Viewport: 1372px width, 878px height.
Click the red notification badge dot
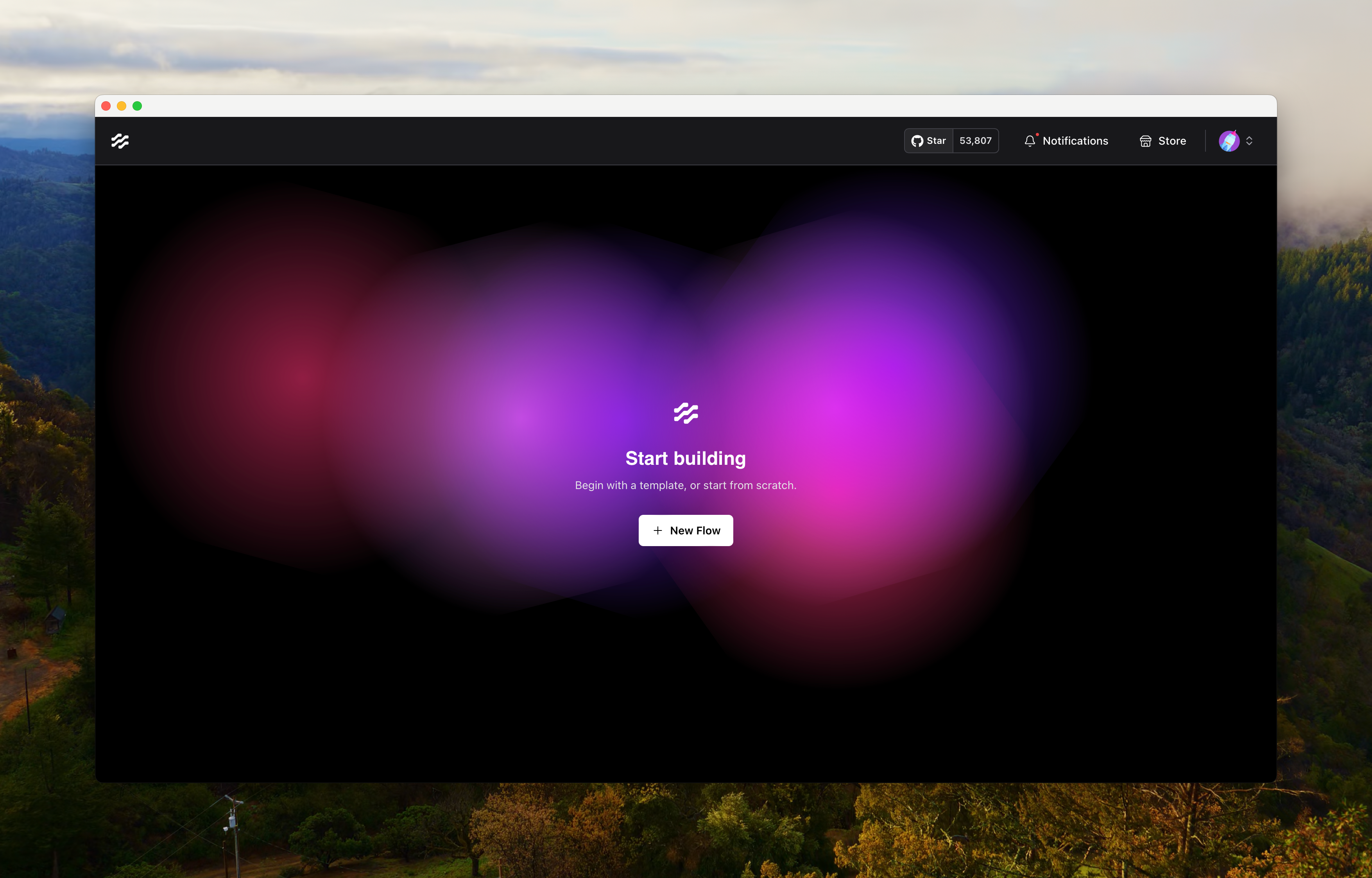(x=1037, y=134)
